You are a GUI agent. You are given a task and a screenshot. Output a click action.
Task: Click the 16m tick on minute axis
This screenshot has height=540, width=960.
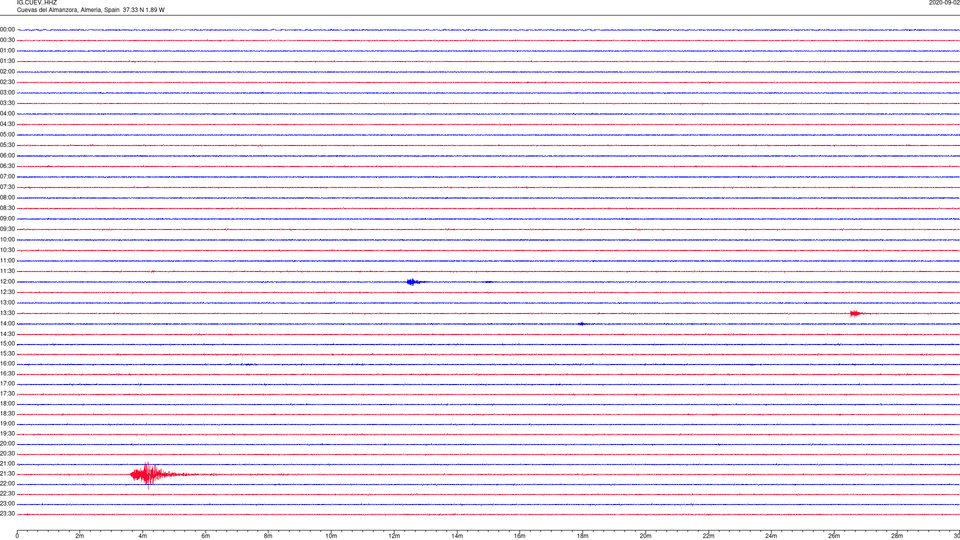520,536
